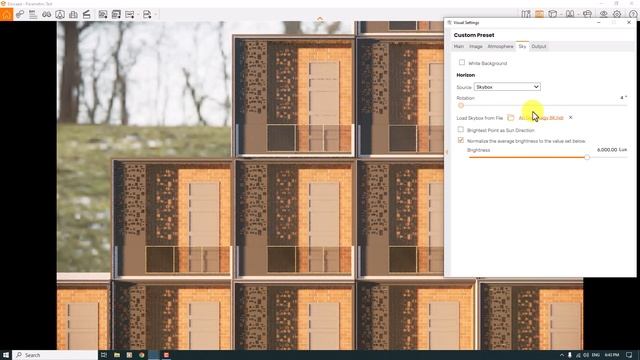Click the Brightness slider handle
Image resolution: width=640 pixels, height=360 pixels.
coord(587,157)
